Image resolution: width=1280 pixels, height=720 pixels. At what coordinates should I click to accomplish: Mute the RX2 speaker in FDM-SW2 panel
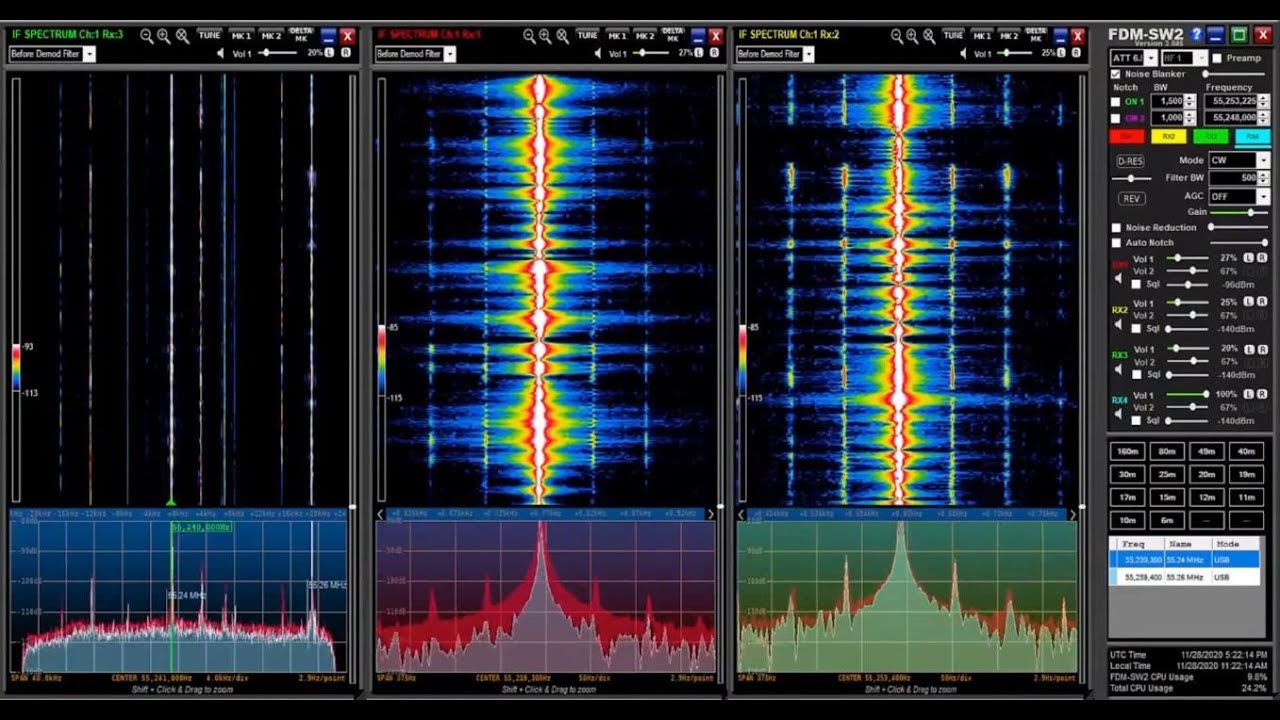tap(1119, 324)
